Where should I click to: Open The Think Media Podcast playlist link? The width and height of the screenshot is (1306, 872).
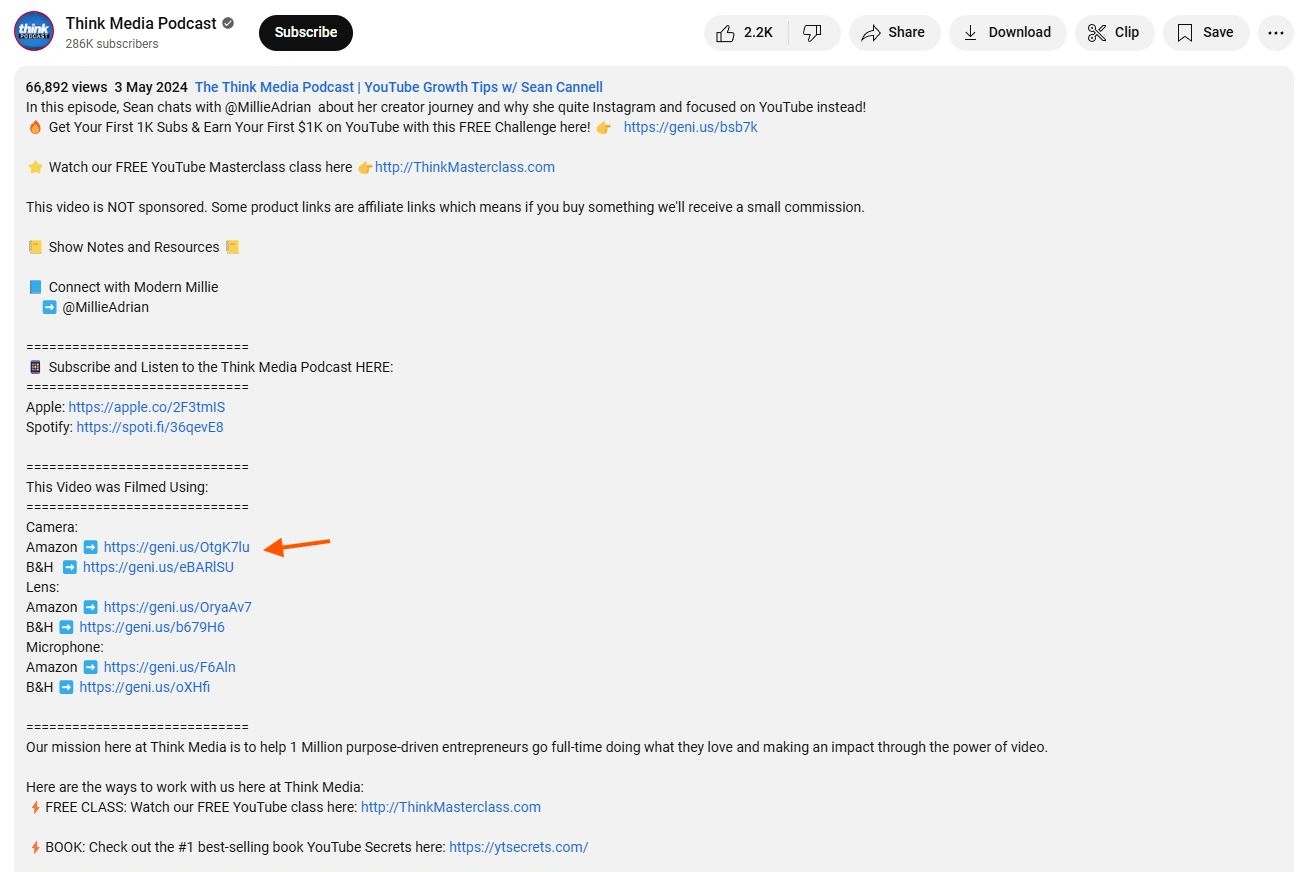(x=399, y=87)
